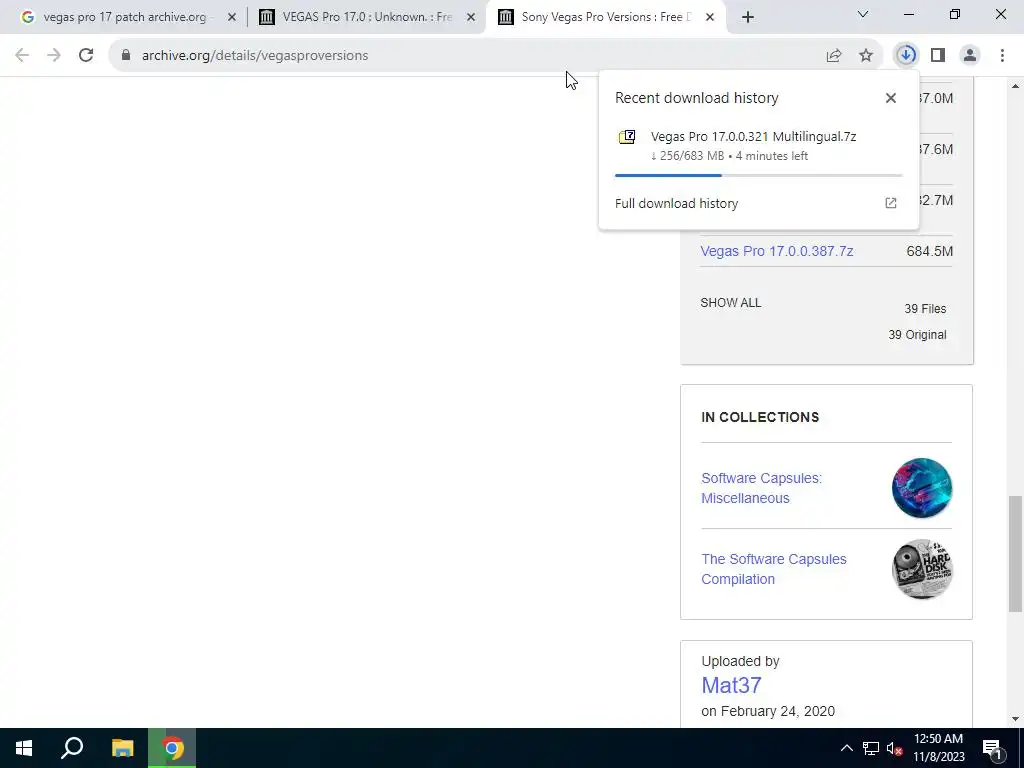The image size is (1024, 768).
Task: Click the network tray icon
Action: tap(871, 748)
